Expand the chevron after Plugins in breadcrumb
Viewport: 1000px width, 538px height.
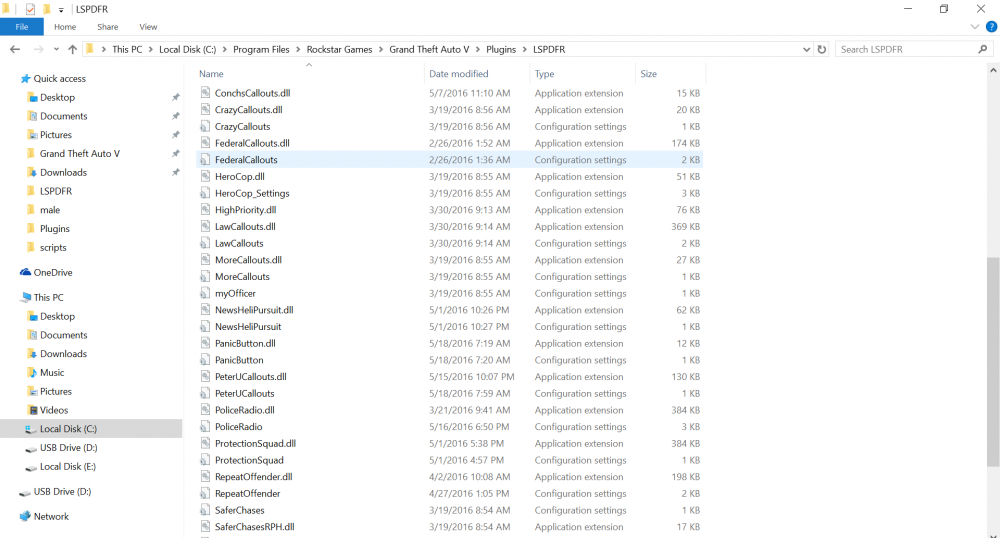click(x=525, y=49)
